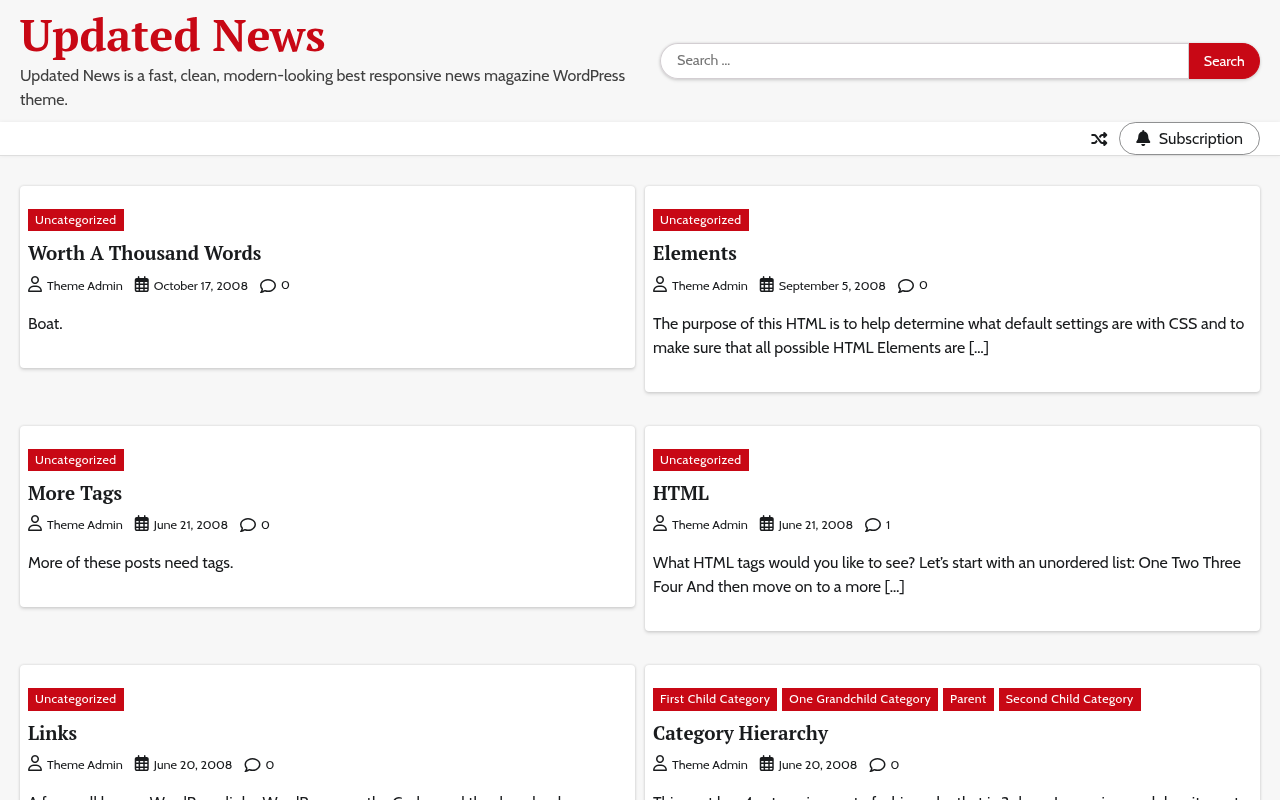1280x800 pixels.
Task: Click the bell icon in the Subscription button
Action: (x=1143, y=138)
